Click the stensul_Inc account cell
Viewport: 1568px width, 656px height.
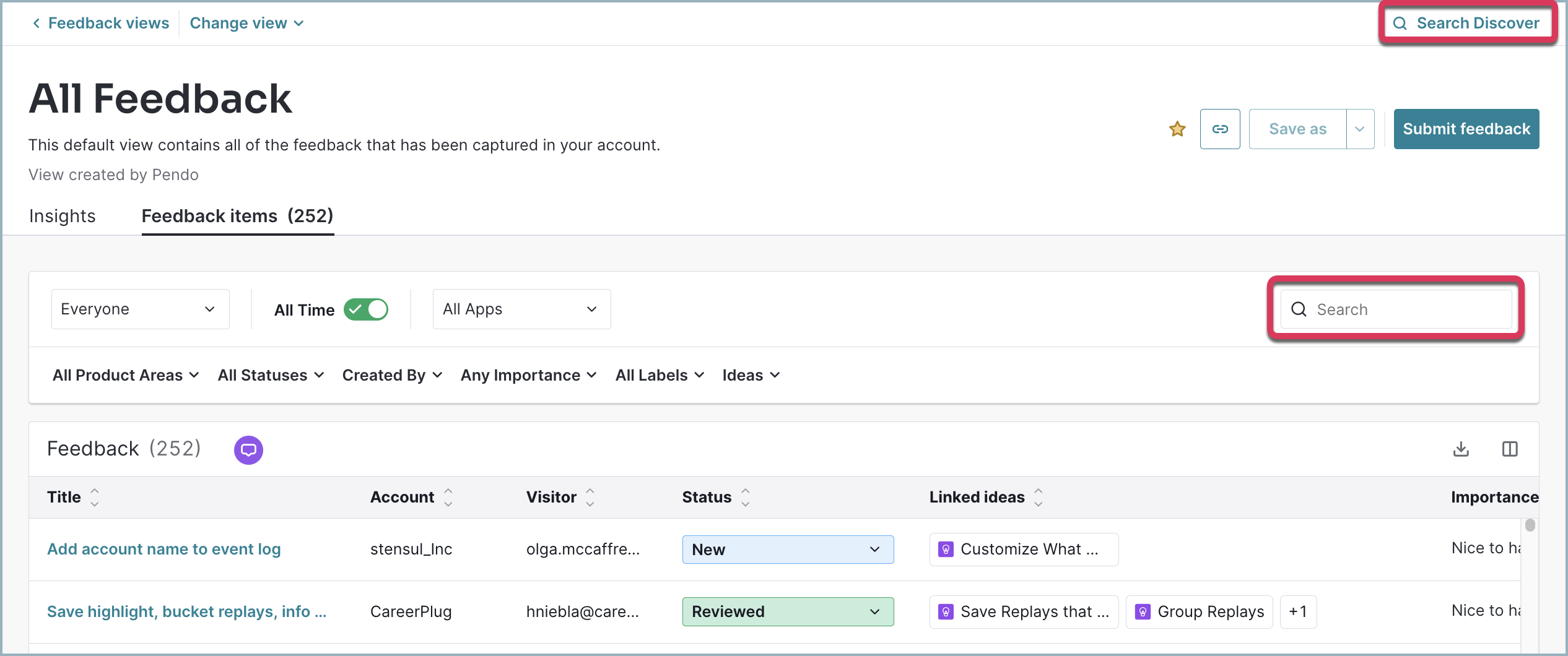(411, 549)
